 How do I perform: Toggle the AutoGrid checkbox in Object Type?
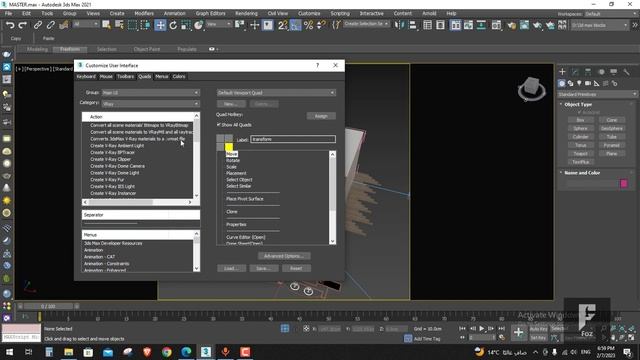pos(580,112)
